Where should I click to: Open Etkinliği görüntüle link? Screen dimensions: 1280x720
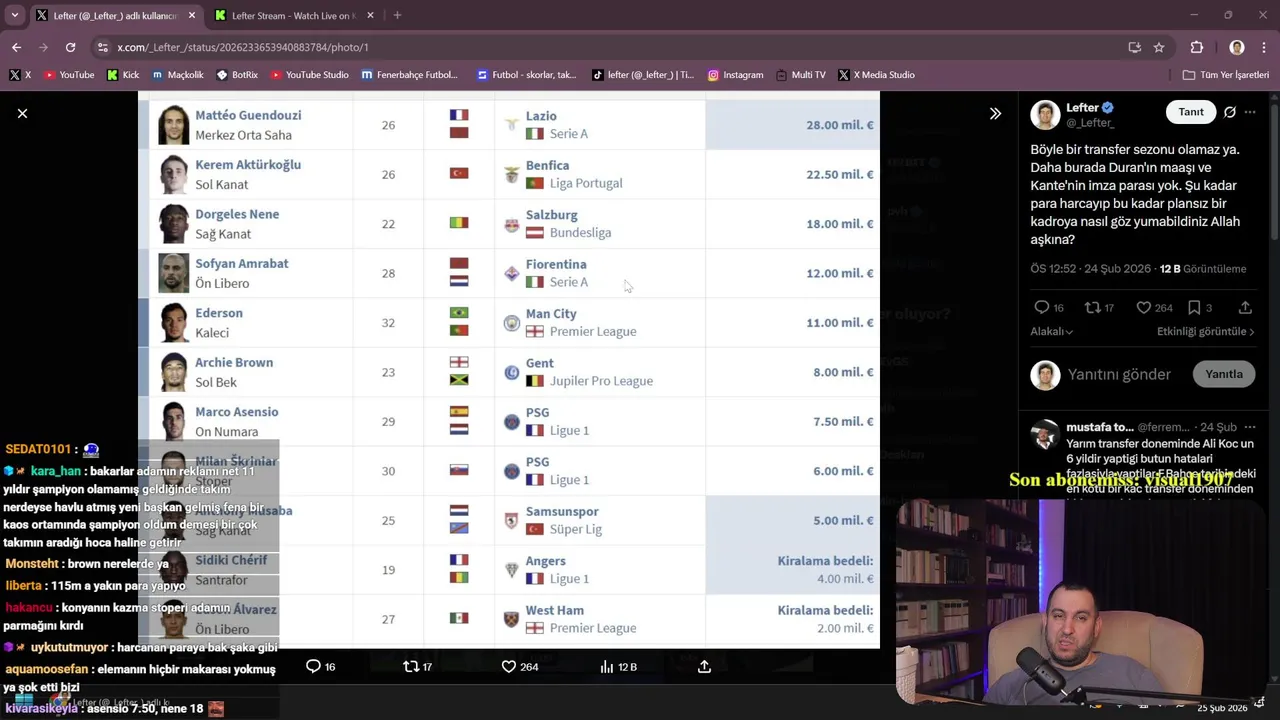[x=1205, y=332]
